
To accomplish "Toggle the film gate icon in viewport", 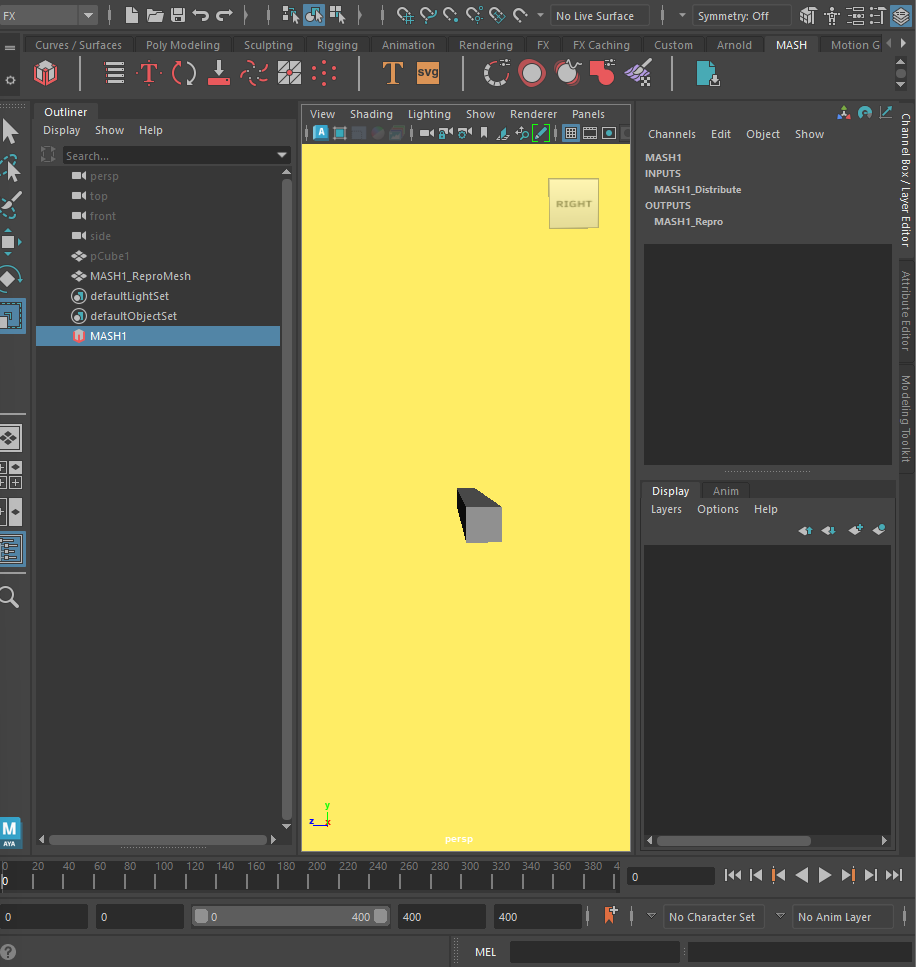I will 590,133.
